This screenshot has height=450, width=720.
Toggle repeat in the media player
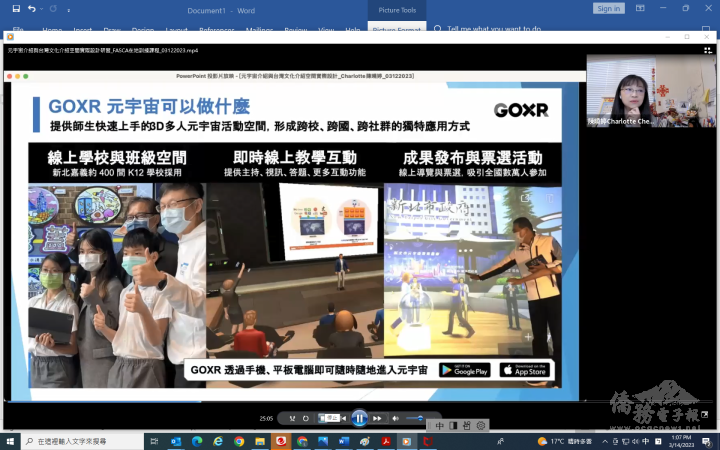pos(306,418)
